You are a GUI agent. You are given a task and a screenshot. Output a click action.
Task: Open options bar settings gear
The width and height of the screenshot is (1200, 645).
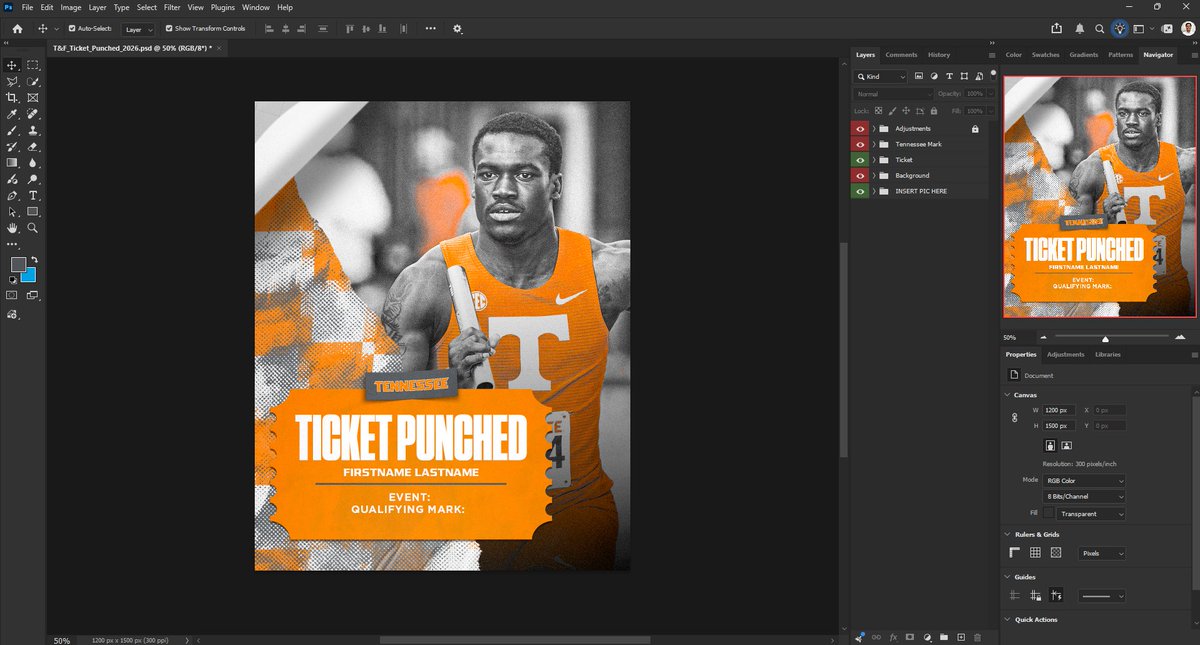point(458,29)
